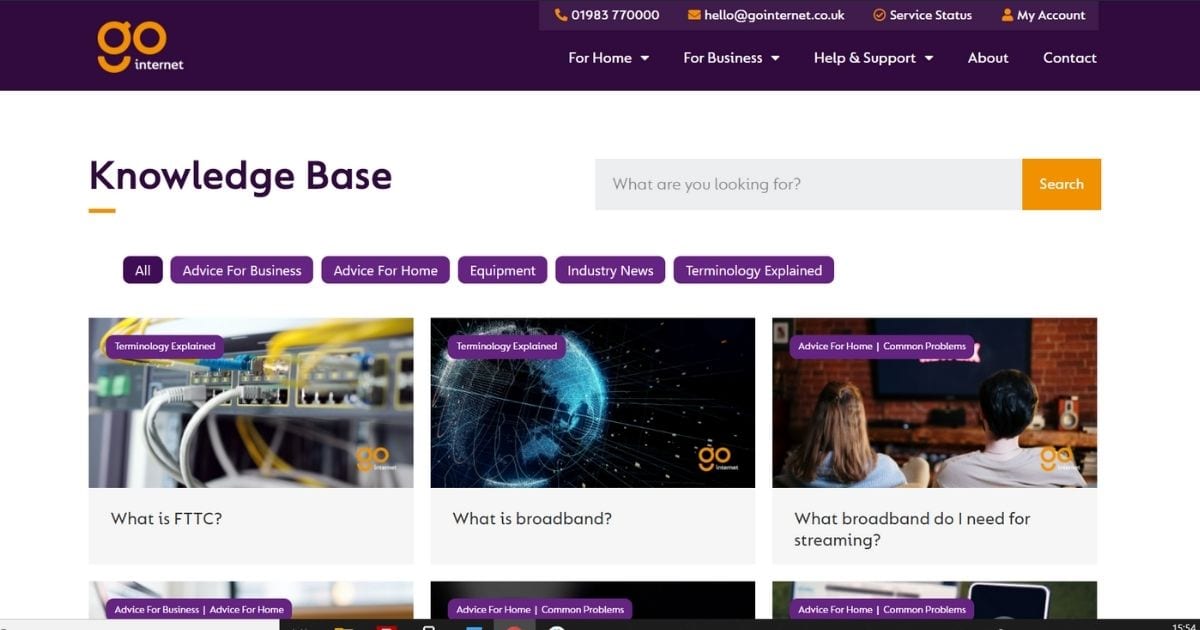Open the couple watching TV streaming article image
The height and width of the screenshot is (630, 1200).
click(934, 403)
